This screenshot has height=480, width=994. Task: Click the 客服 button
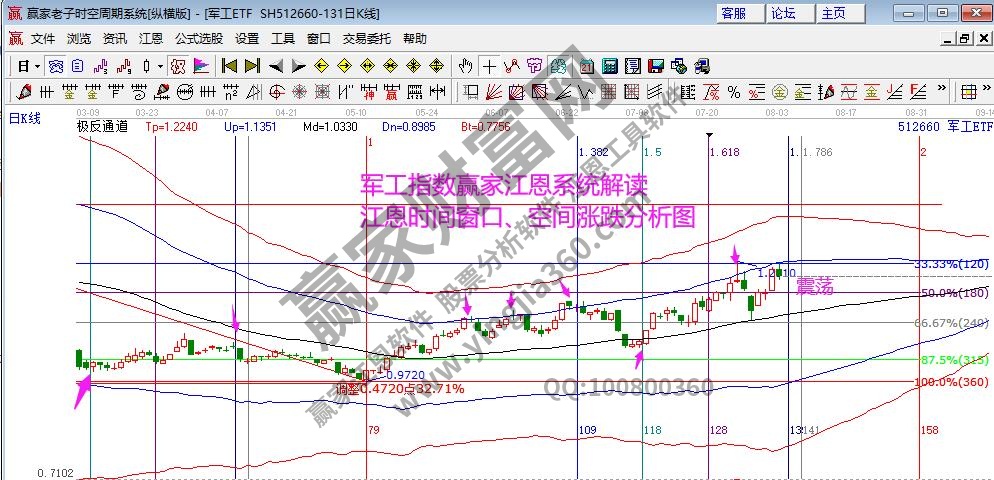point(733,13)
